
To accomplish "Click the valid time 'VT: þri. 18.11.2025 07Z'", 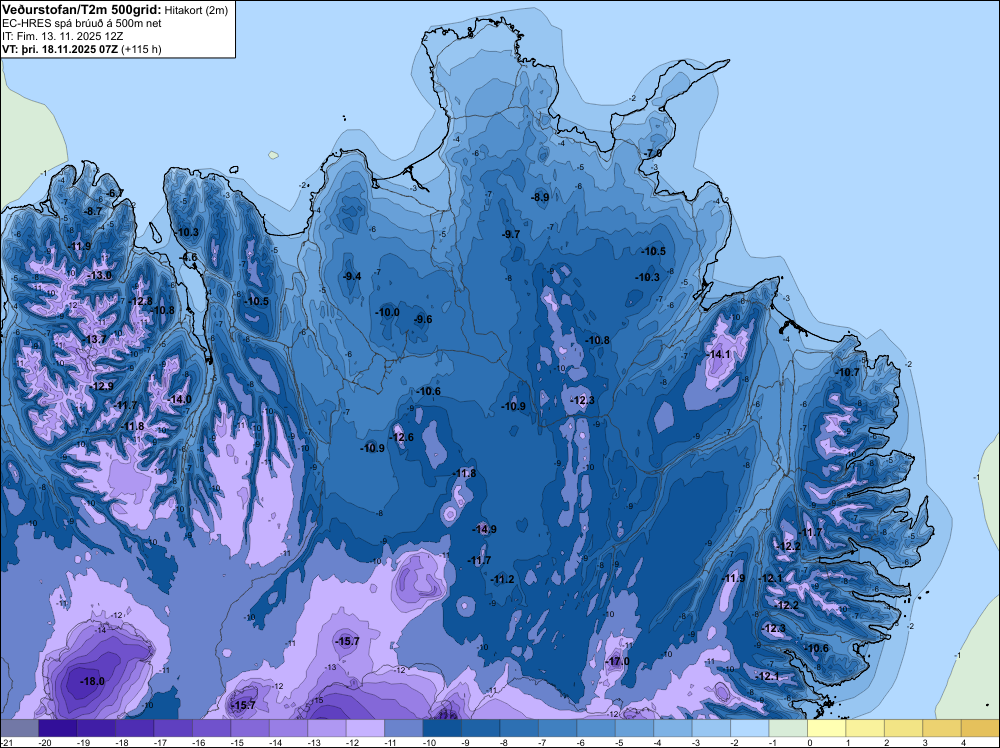I will coord(60,49).
